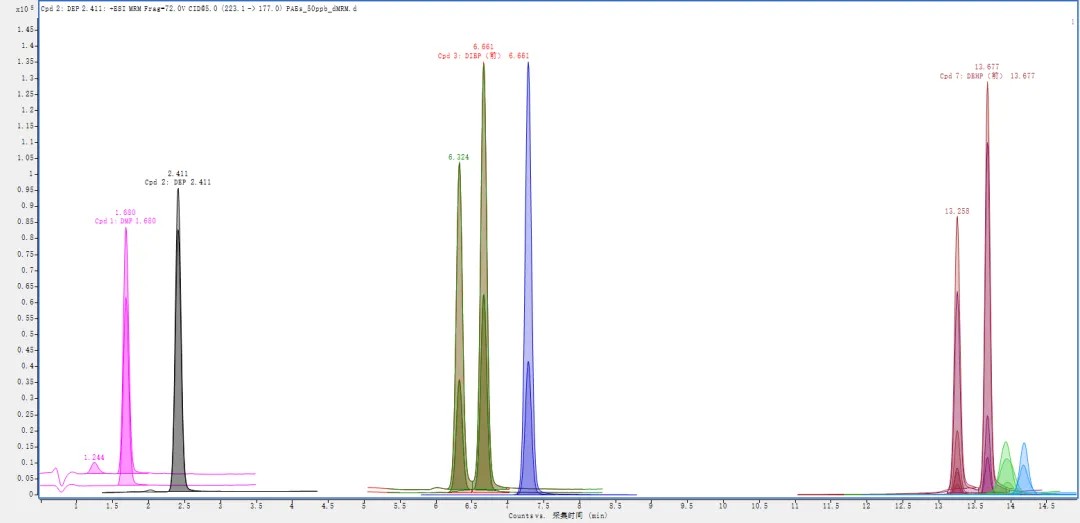Click the 'Cpd 1: DMP 1.680' peak label
This screenshot has width=1080, height=523.
click(125, 221)
